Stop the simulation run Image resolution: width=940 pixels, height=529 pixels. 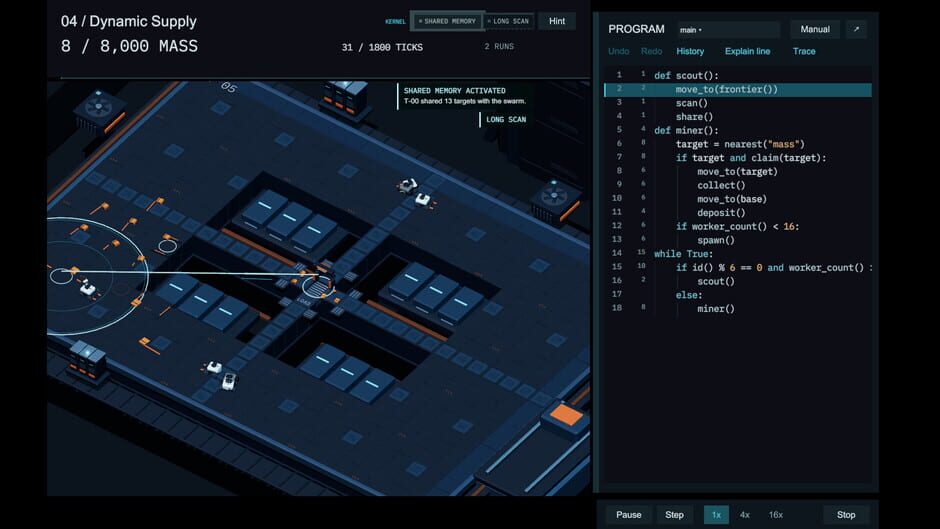pyautogui.click(x=846, y=515)
